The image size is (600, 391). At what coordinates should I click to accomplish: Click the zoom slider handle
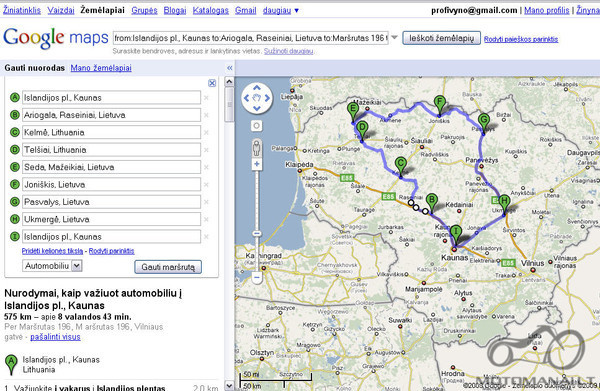pyautogui.click(x=257, y=233)
